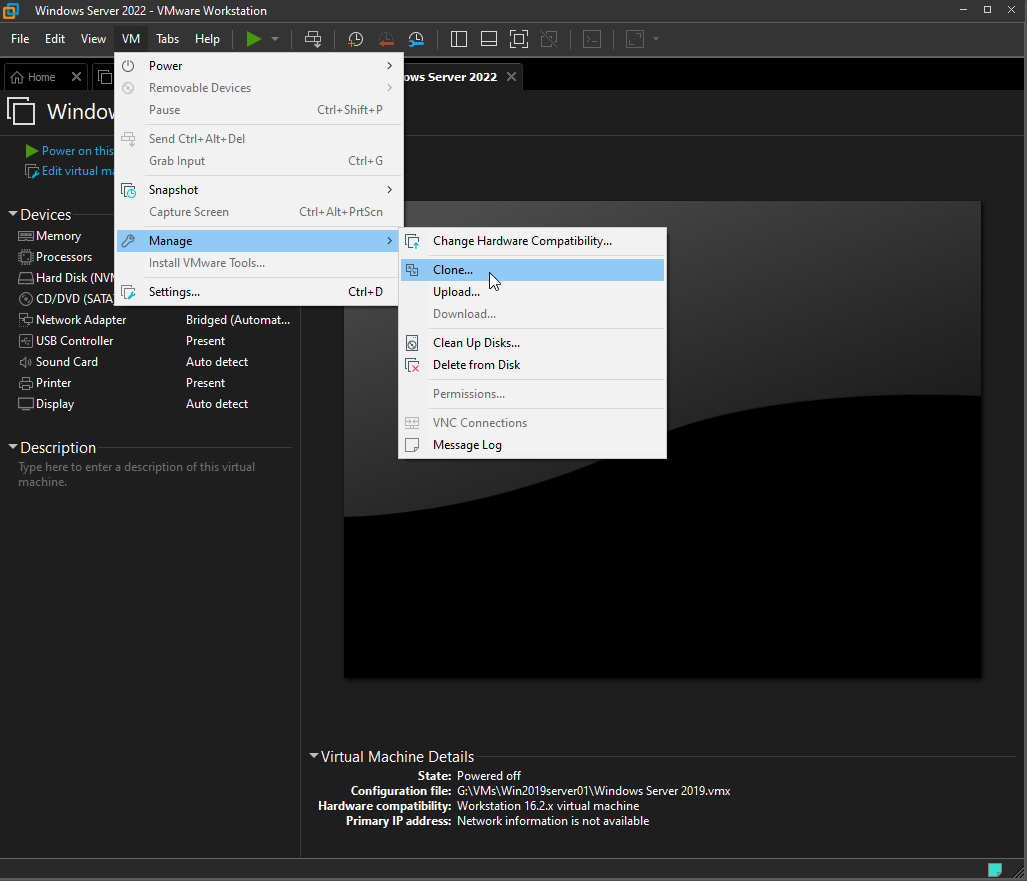1027x881 pixels.
Task: Expand the Snapshot submenu
Action: point(257,190)
